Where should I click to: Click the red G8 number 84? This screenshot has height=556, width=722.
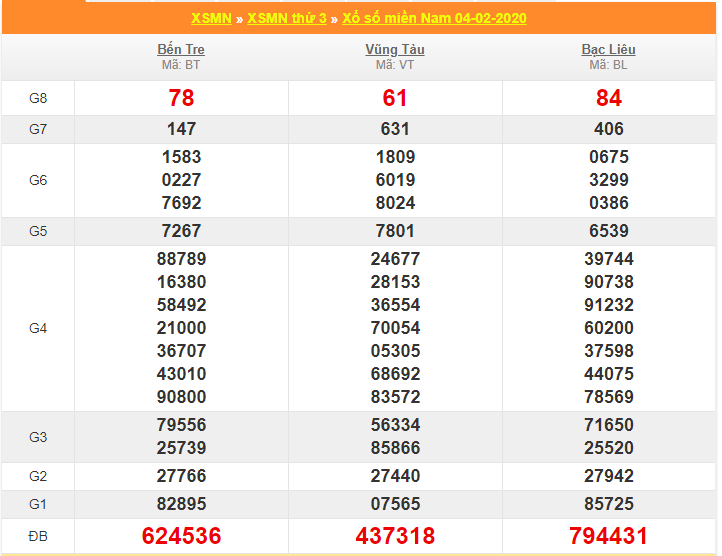coord(608,98)
